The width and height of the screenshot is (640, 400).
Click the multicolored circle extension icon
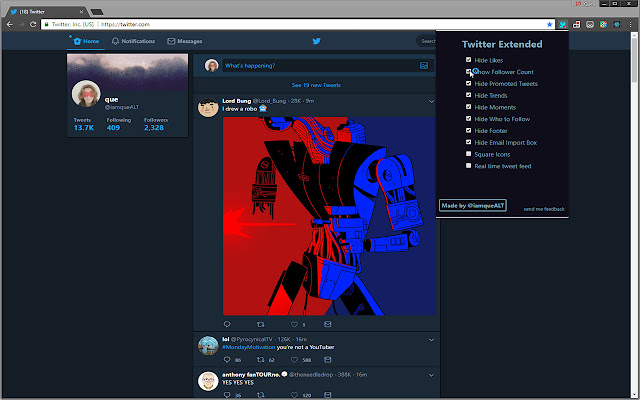pos(603,24)
